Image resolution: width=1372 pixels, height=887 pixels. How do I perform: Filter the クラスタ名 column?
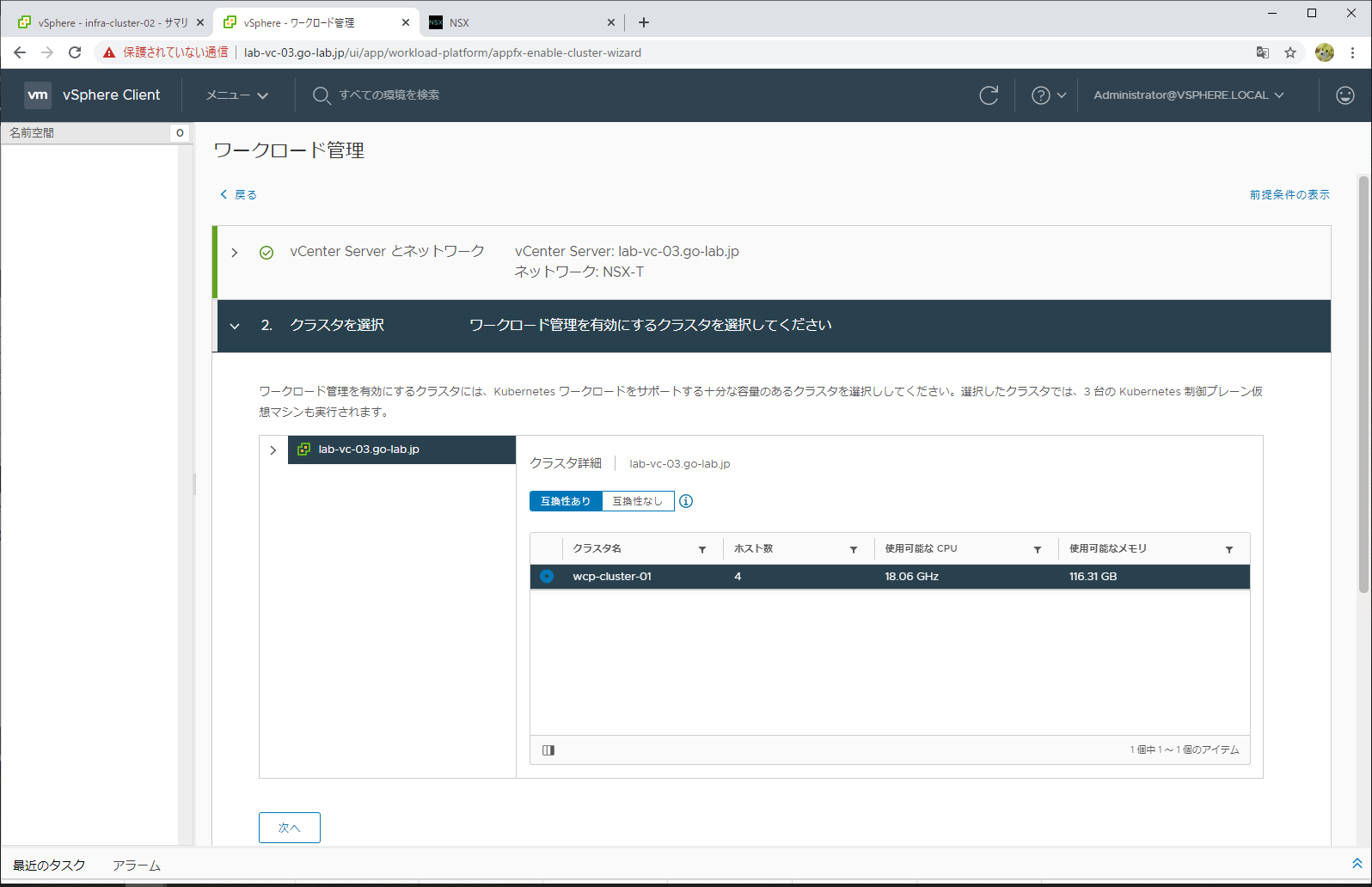point(702,549)
